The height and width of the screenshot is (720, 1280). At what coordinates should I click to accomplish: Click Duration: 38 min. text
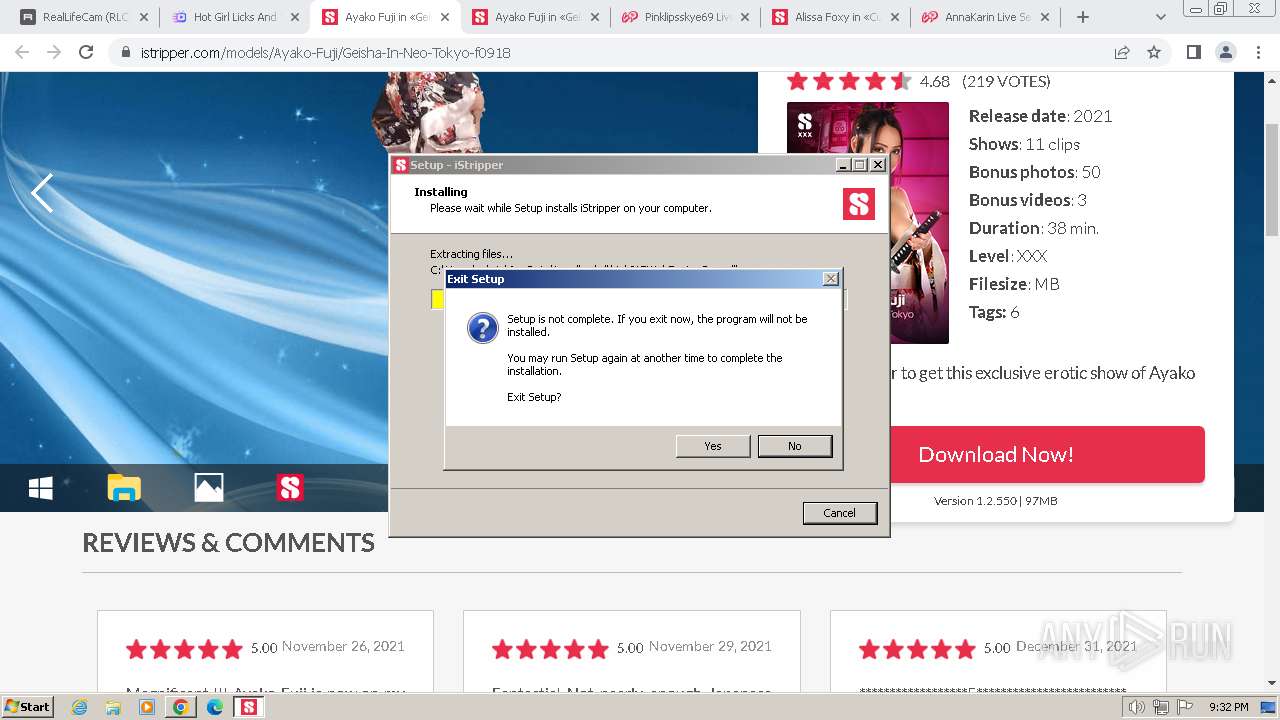pyautogui.click(x=1034, y=228)
